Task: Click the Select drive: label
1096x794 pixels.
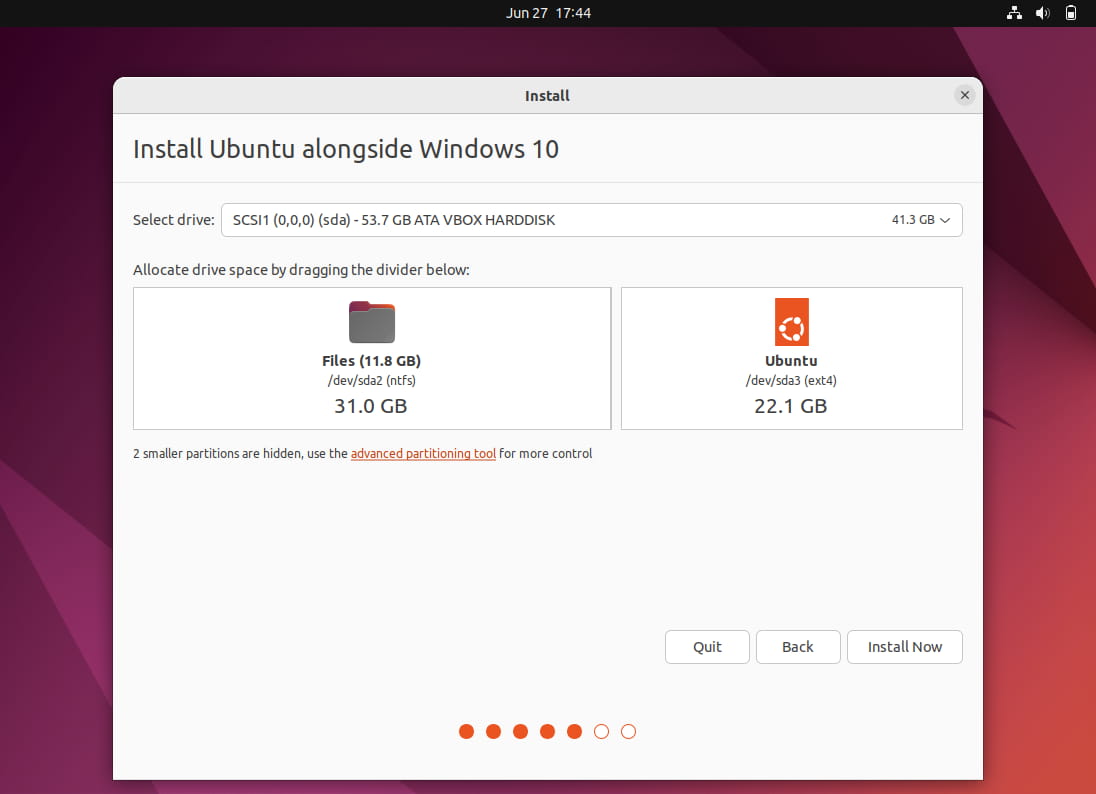Action: pyautogui.click(x=174, y=220)
